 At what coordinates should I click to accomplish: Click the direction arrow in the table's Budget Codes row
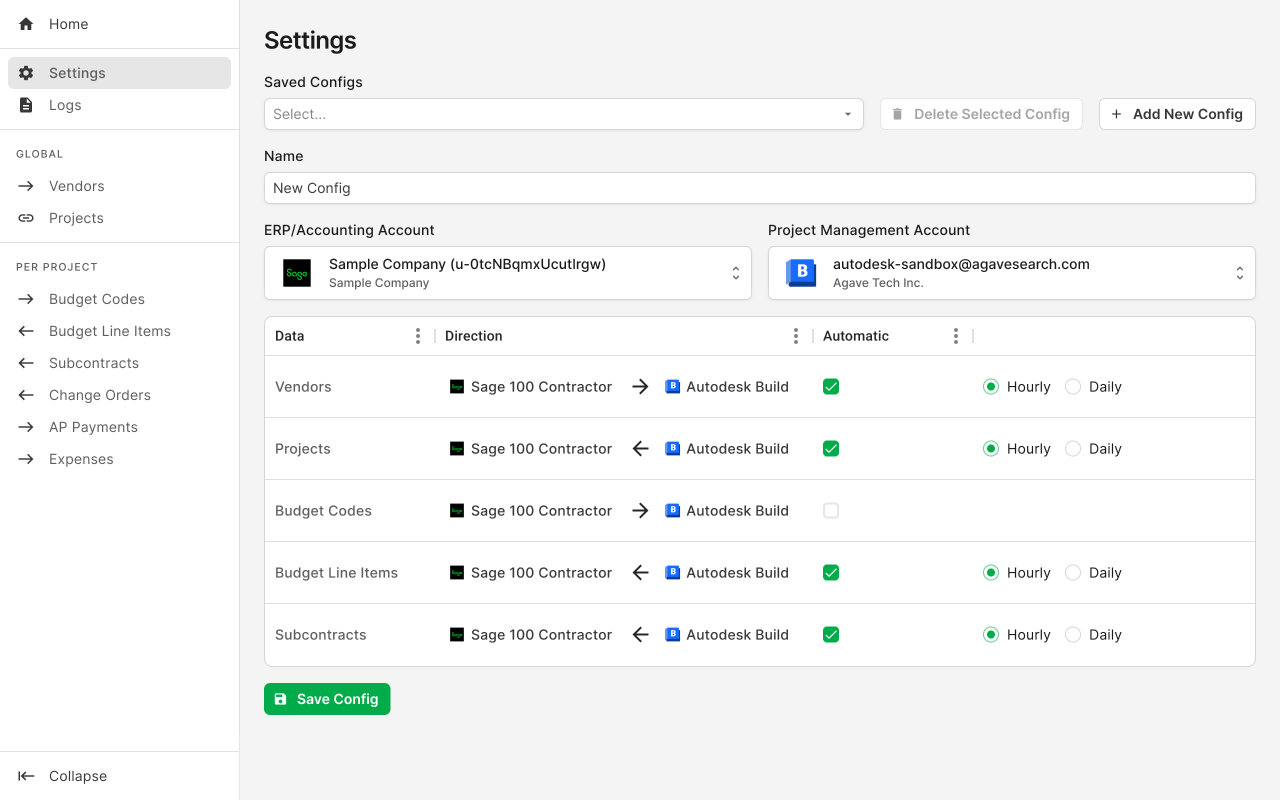tap(641, 511)
